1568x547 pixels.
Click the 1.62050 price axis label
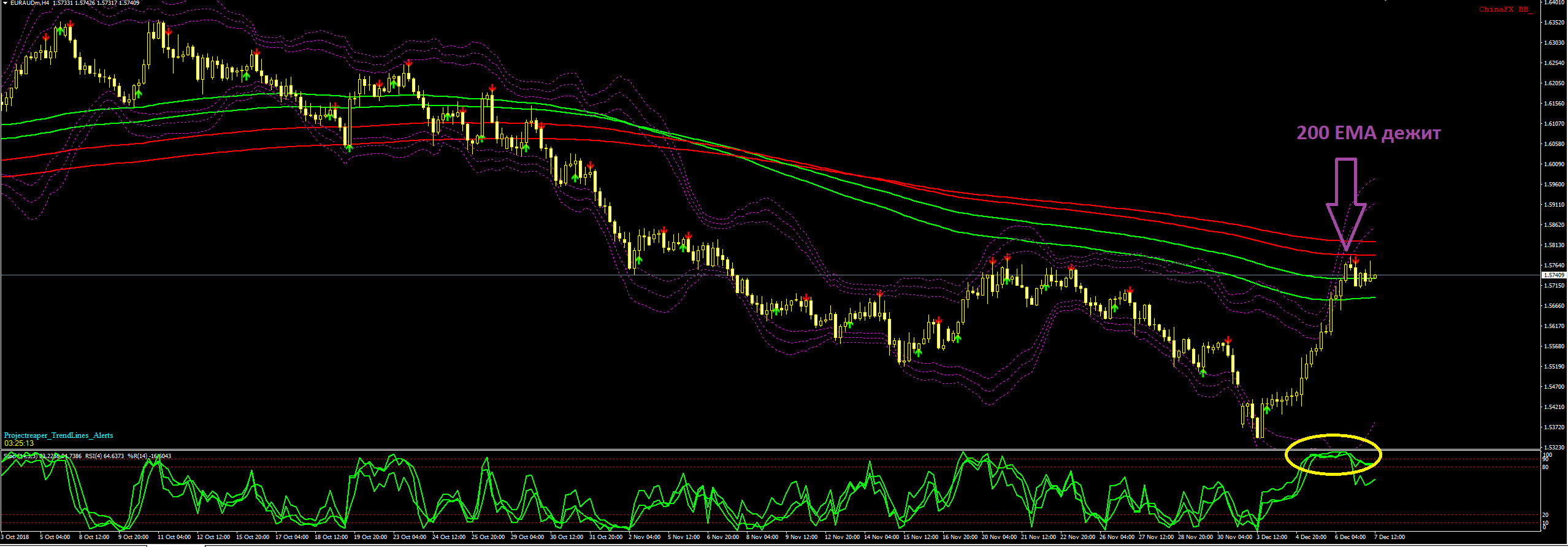click(1554, 83)
